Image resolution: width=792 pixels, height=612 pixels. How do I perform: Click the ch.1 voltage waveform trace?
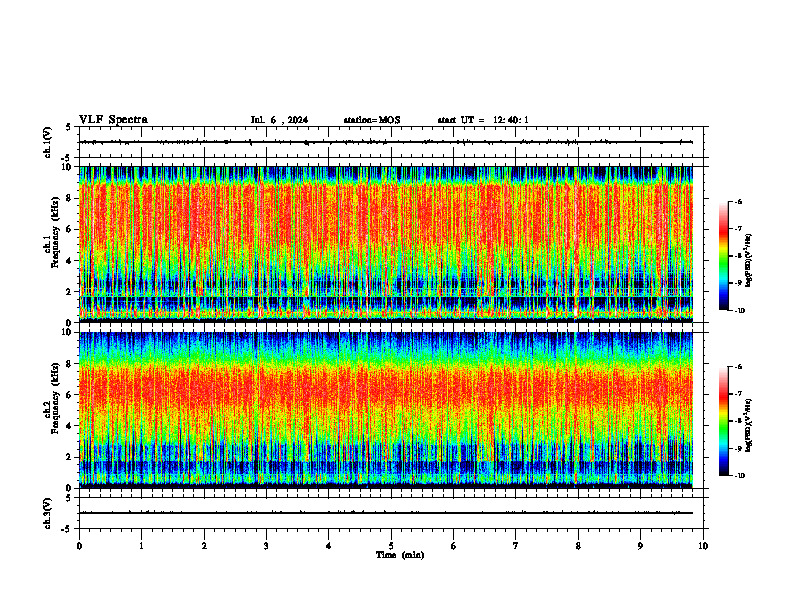click(386, 142)
